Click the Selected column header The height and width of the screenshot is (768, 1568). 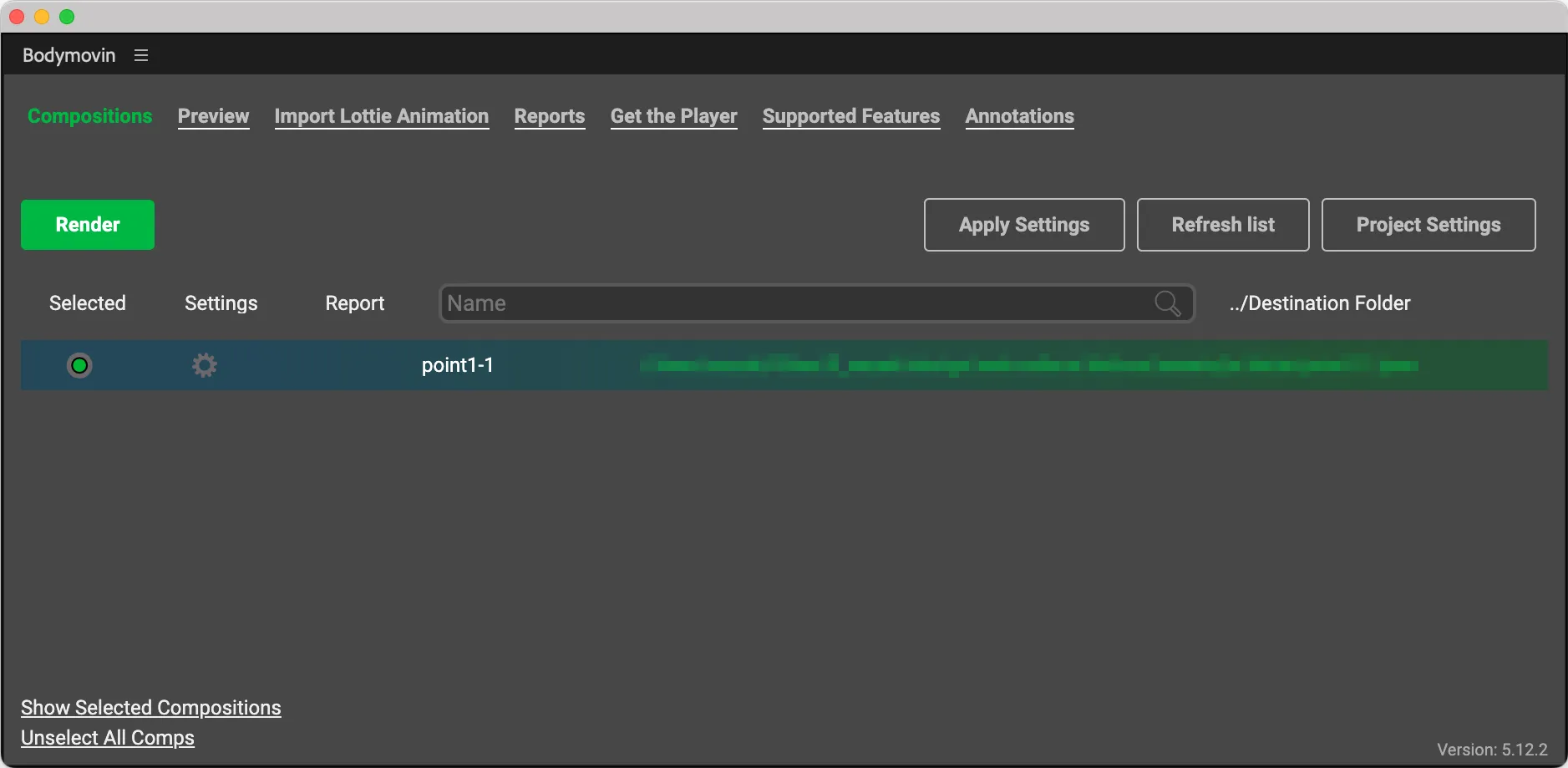(88, 303)
